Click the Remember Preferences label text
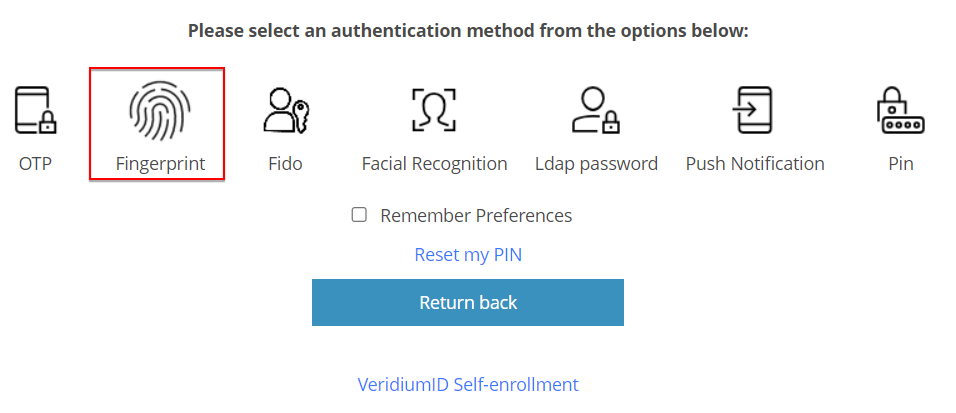The height and width of the screenshot is (413, 956). click(x=476, y=215)
